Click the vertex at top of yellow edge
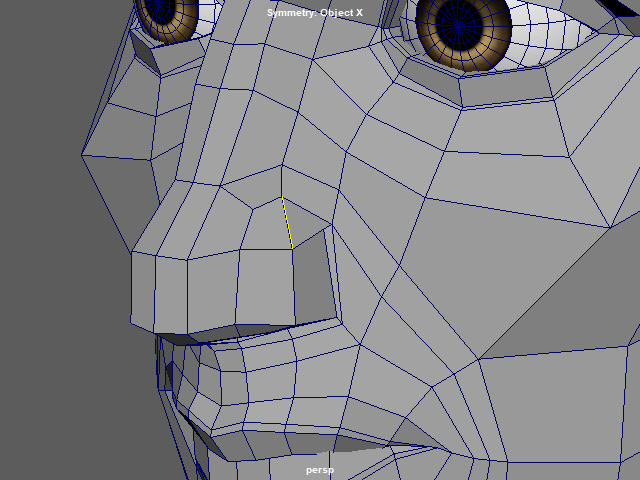This screenshot has height=480, width=640. pos(282,197)
